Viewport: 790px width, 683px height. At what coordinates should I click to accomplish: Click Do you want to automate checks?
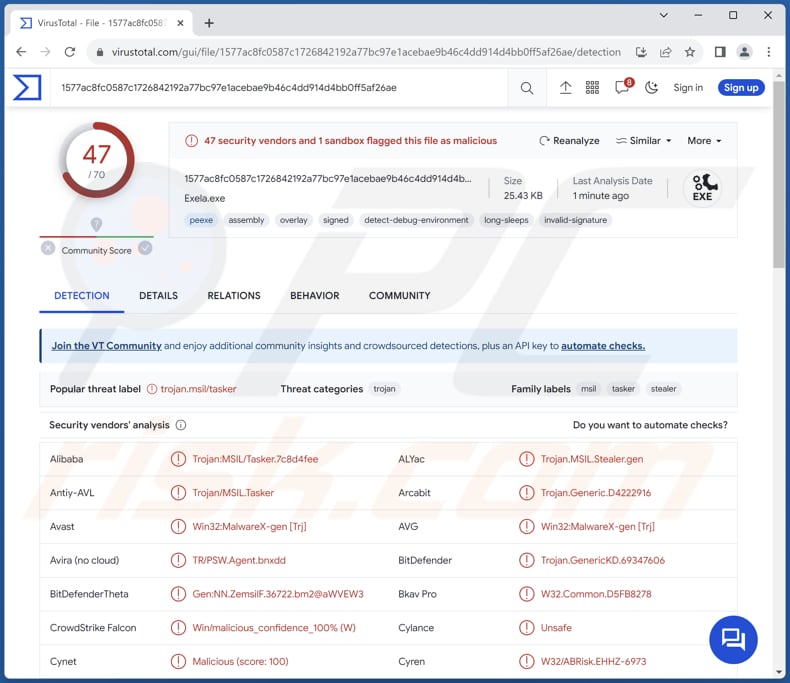[650, 425]
